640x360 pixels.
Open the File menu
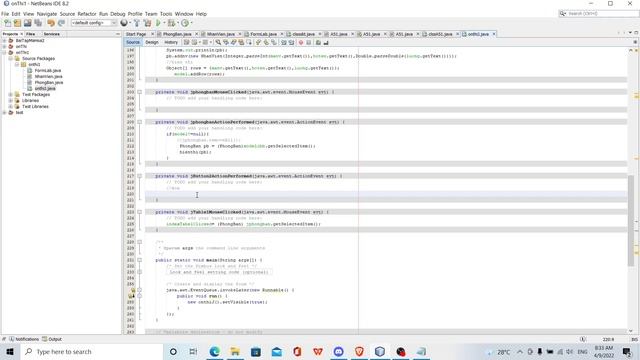pos(5,14)
